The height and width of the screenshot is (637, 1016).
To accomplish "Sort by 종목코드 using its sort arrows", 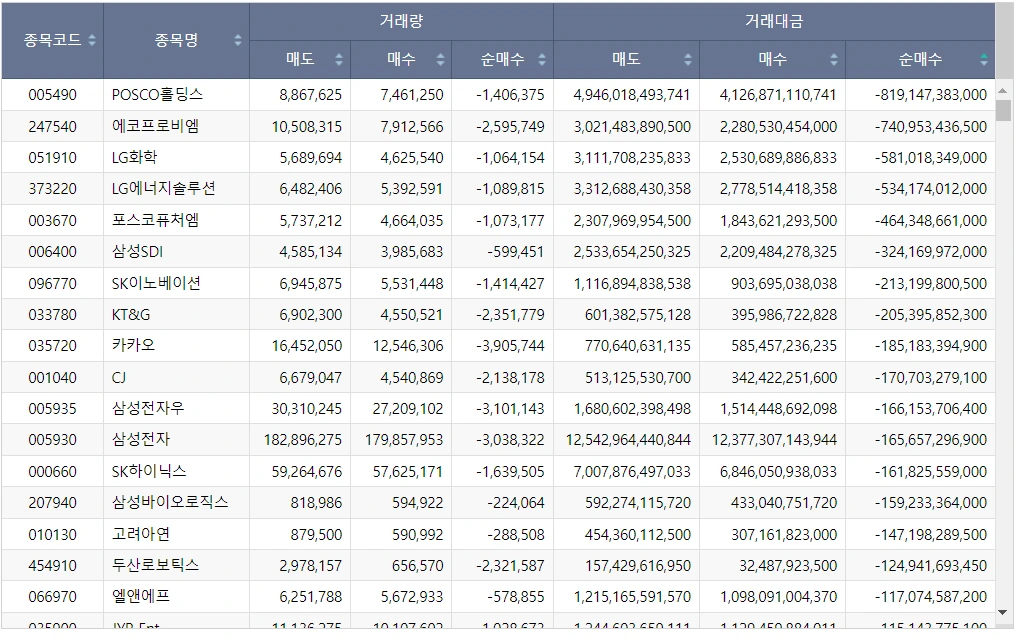I will [92, 40].
